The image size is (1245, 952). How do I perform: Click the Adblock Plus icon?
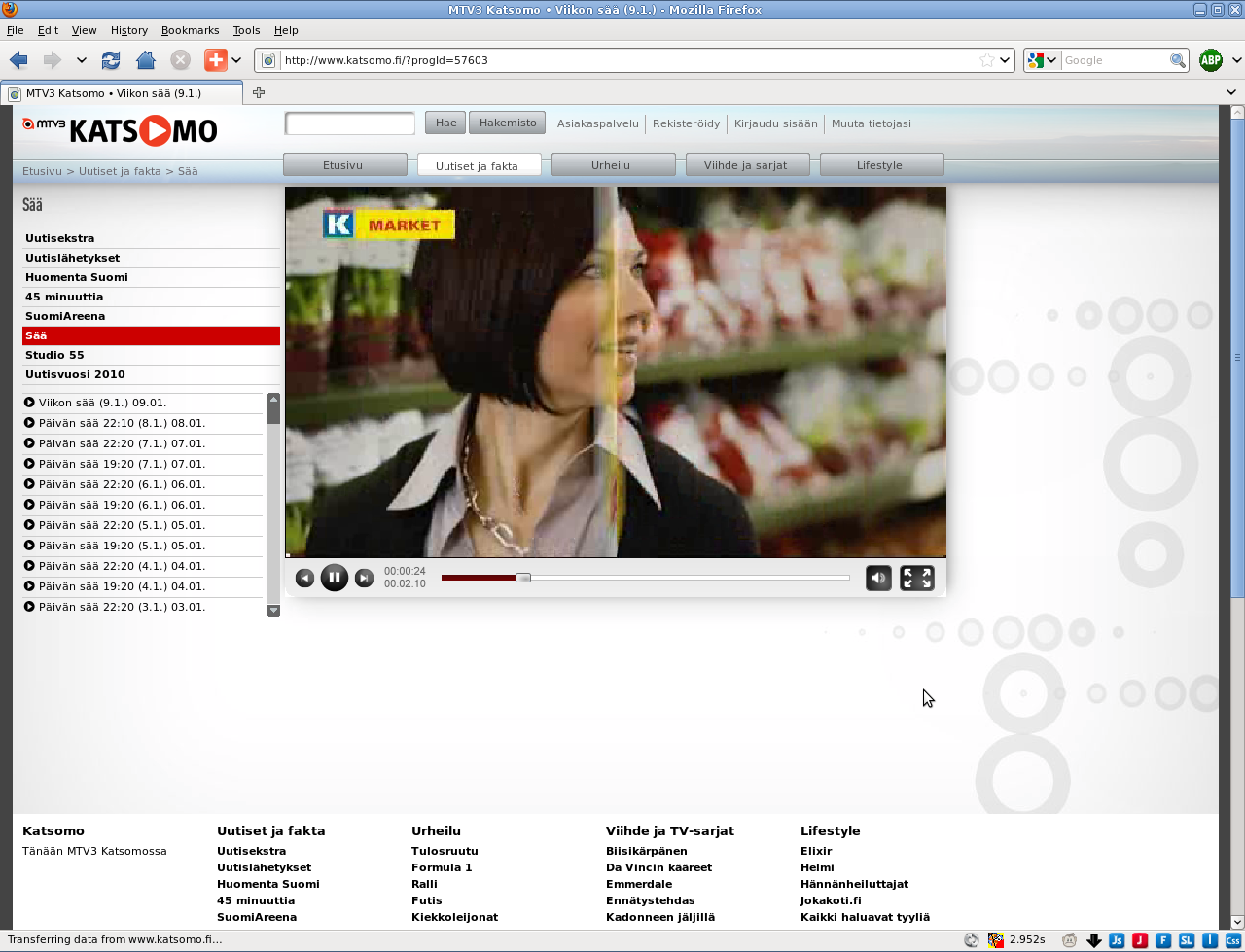(1210, 60)
